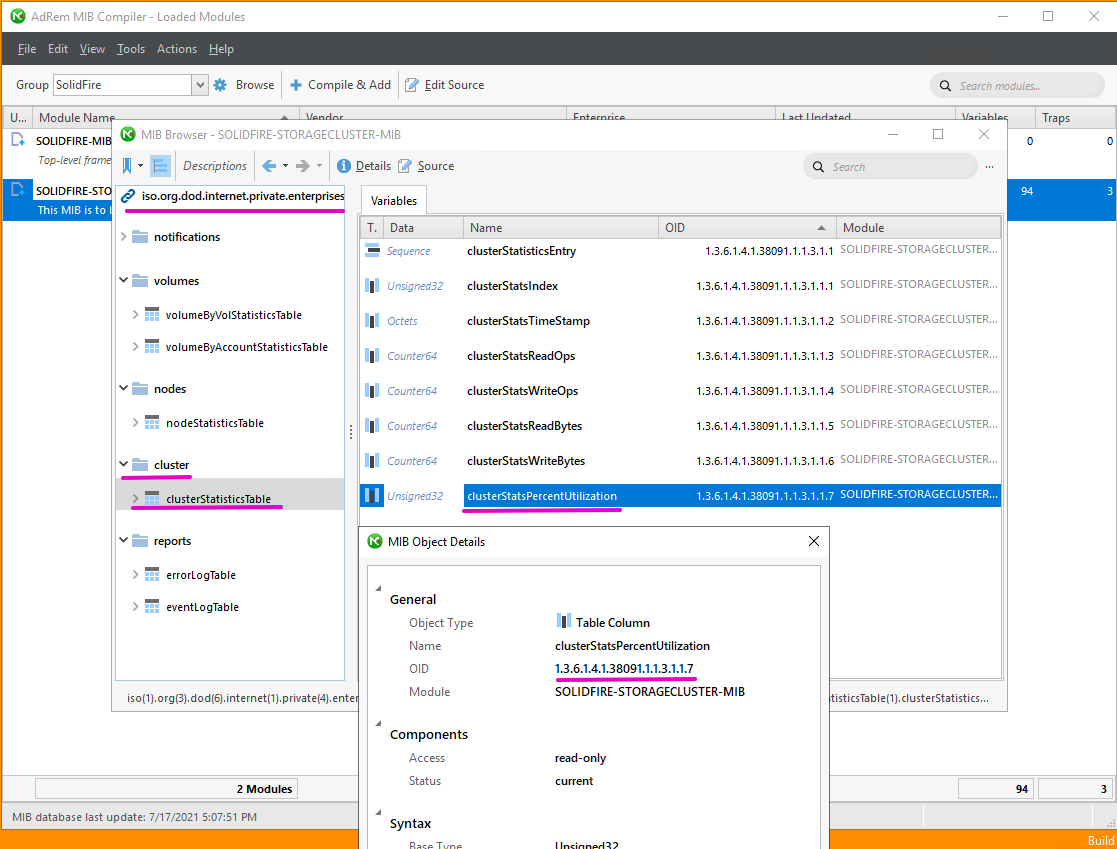1117x849 pixels.
Task: Open the File menu
Action: (26, 48)
